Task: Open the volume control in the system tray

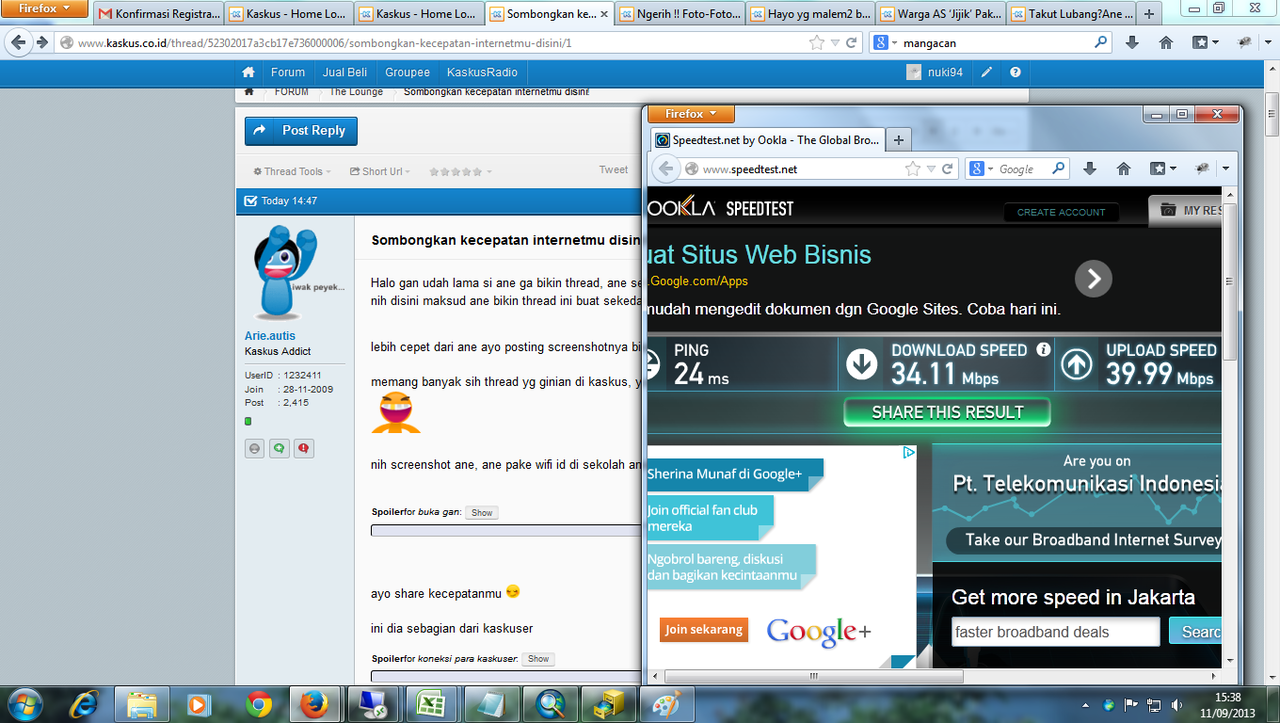Action: (1176, 705)
